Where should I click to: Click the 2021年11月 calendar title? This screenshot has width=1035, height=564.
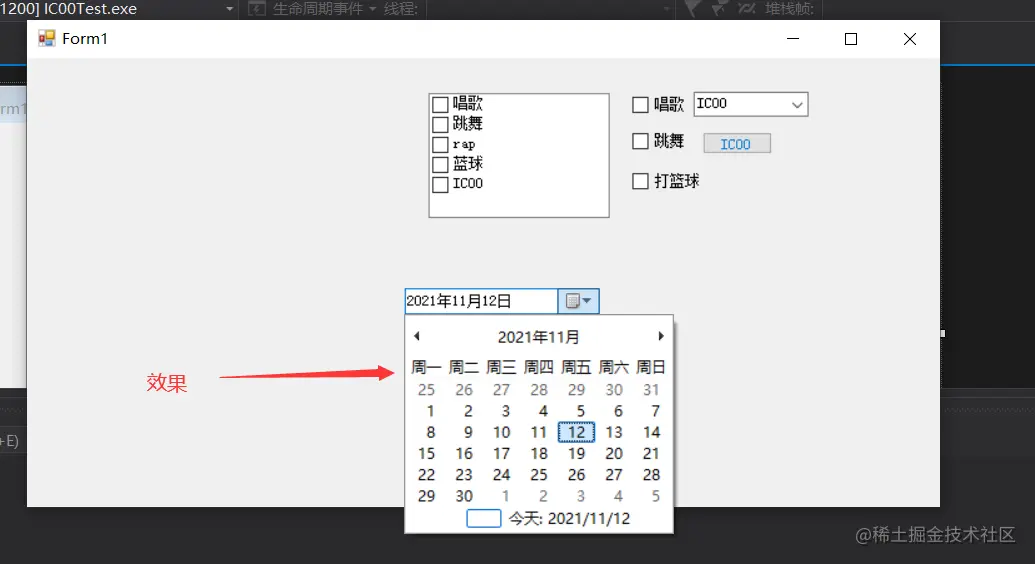pos(539,337)
